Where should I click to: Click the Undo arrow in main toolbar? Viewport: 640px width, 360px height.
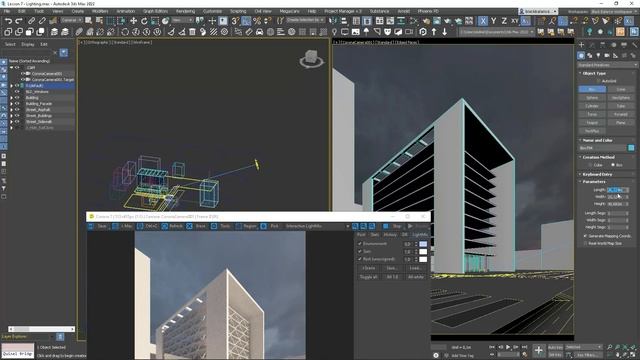coord(8,20)
